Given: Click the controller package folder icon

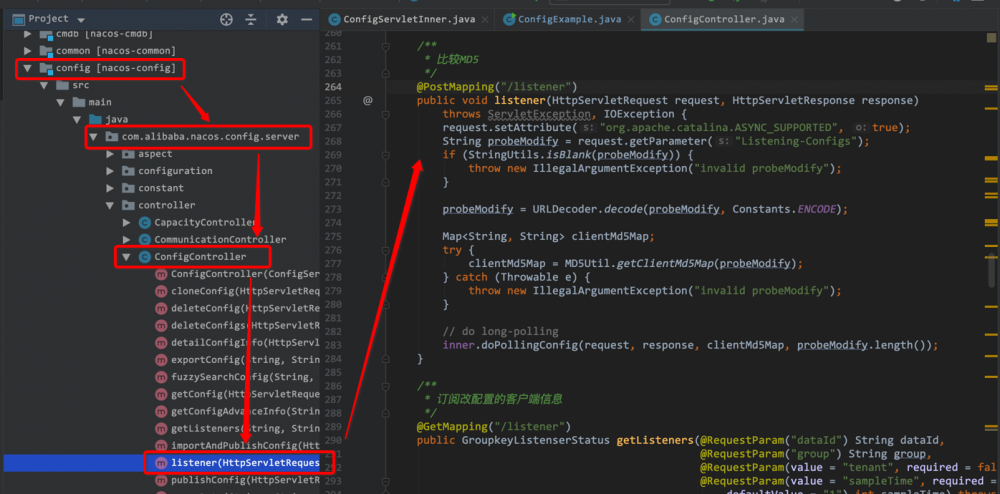Looking at the screenshot, I should 128,205.
